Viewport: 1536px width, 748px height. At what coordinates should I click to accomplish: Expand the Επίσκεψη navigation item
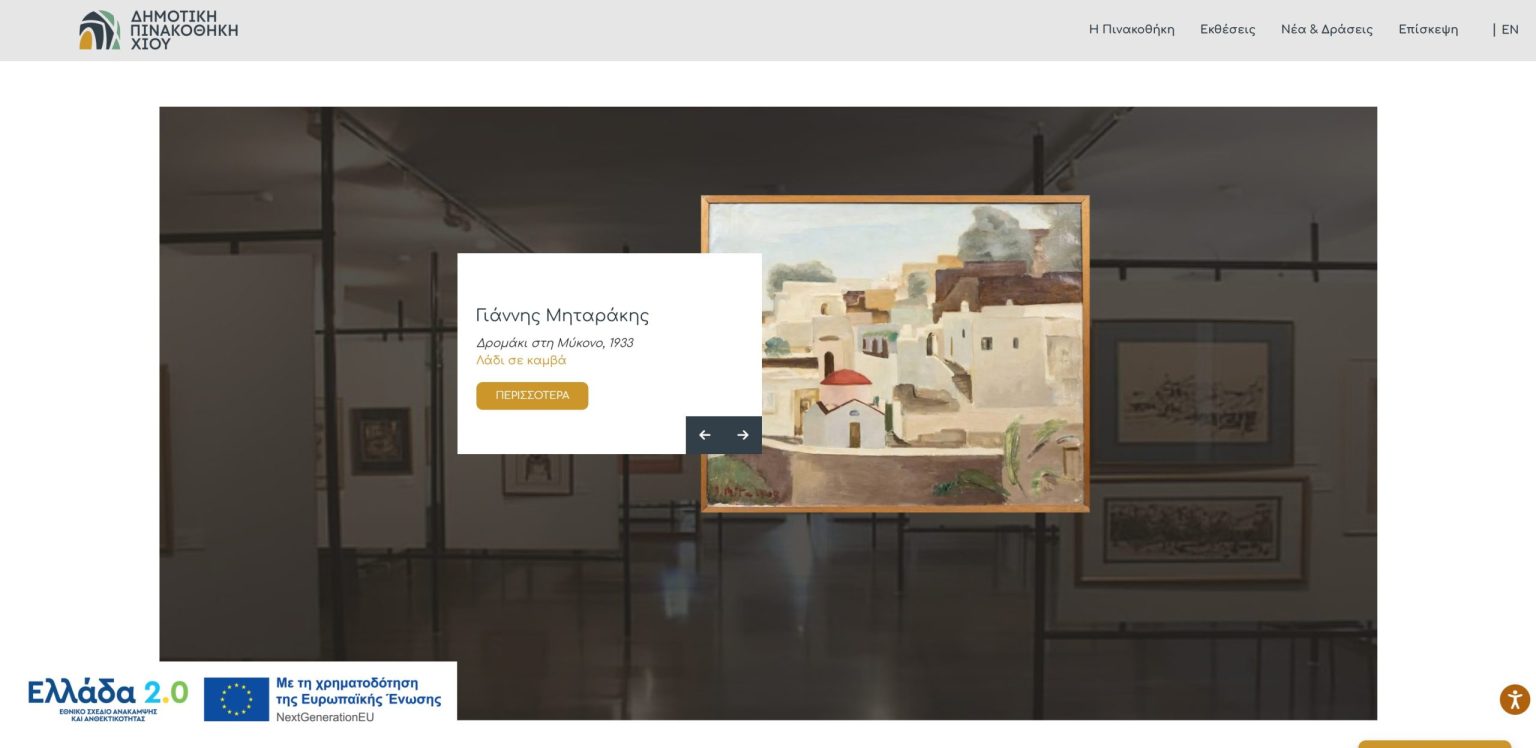point(1427,30)
